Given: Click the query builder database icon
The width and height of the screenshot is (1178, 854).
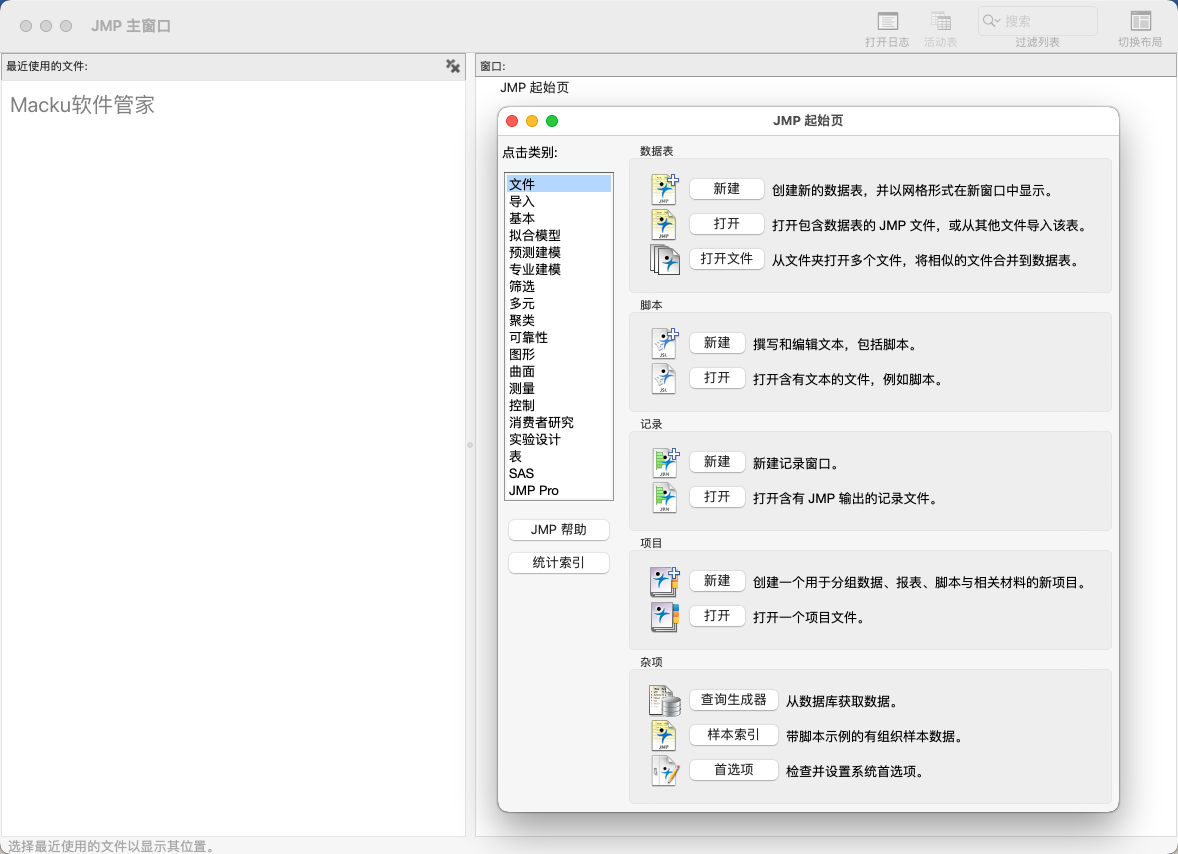Looking at the screenshot, I should click(665, 701).
